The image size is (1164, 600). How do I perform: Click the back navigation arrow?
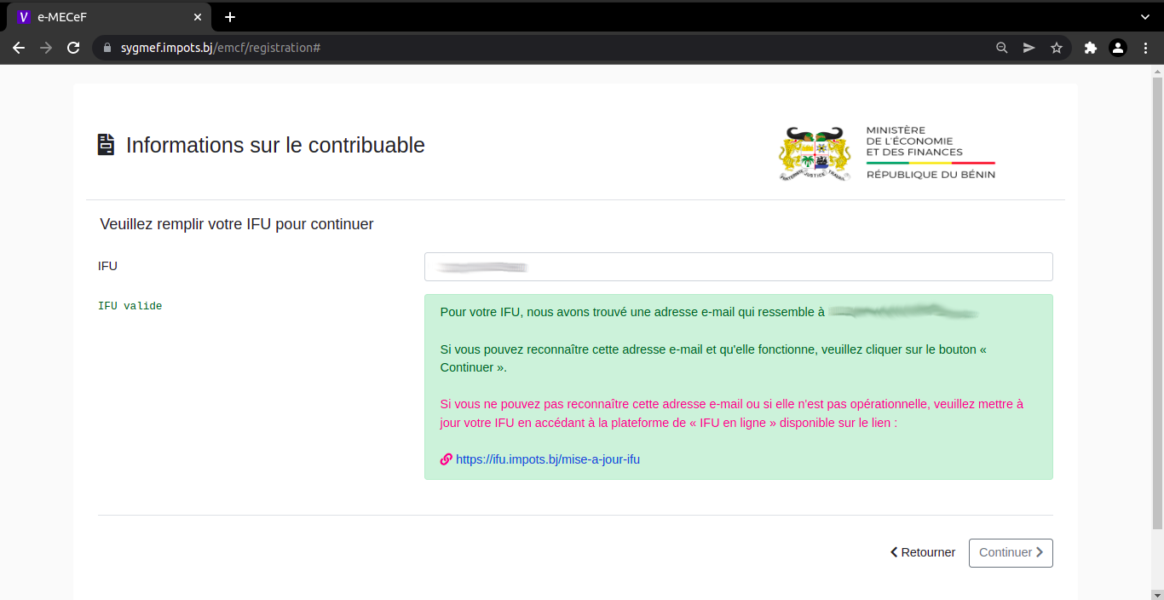pos(18,47)
